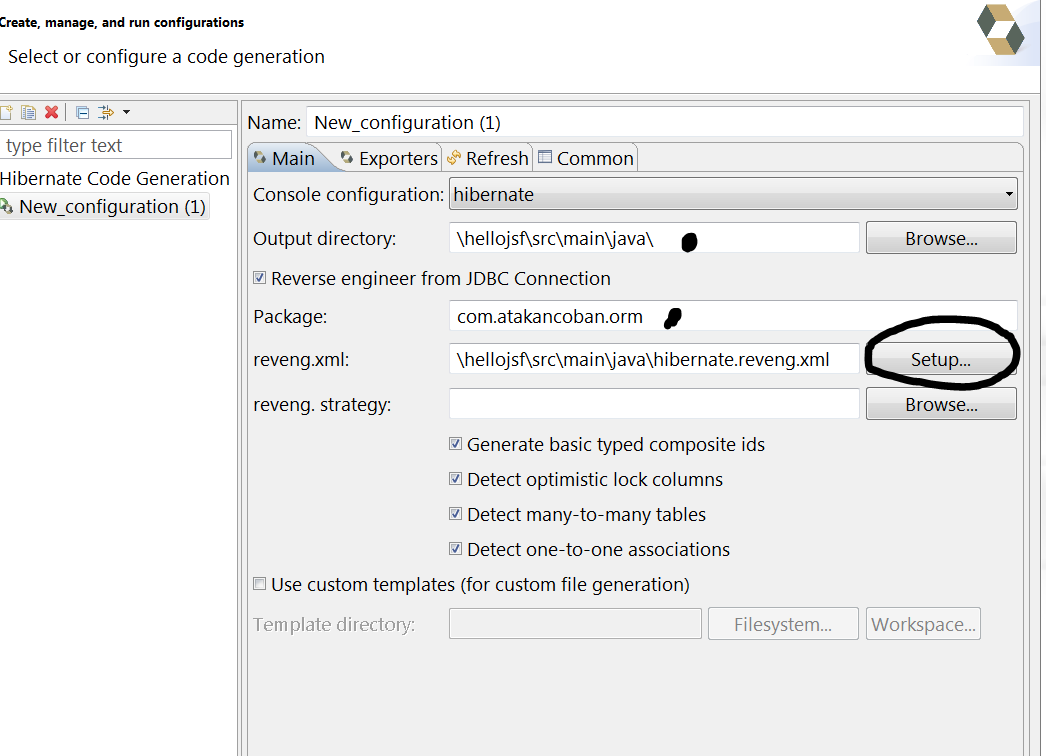Click the Filesystem... button
Viewport: 1046px width, 756px height.
[783, 624]
